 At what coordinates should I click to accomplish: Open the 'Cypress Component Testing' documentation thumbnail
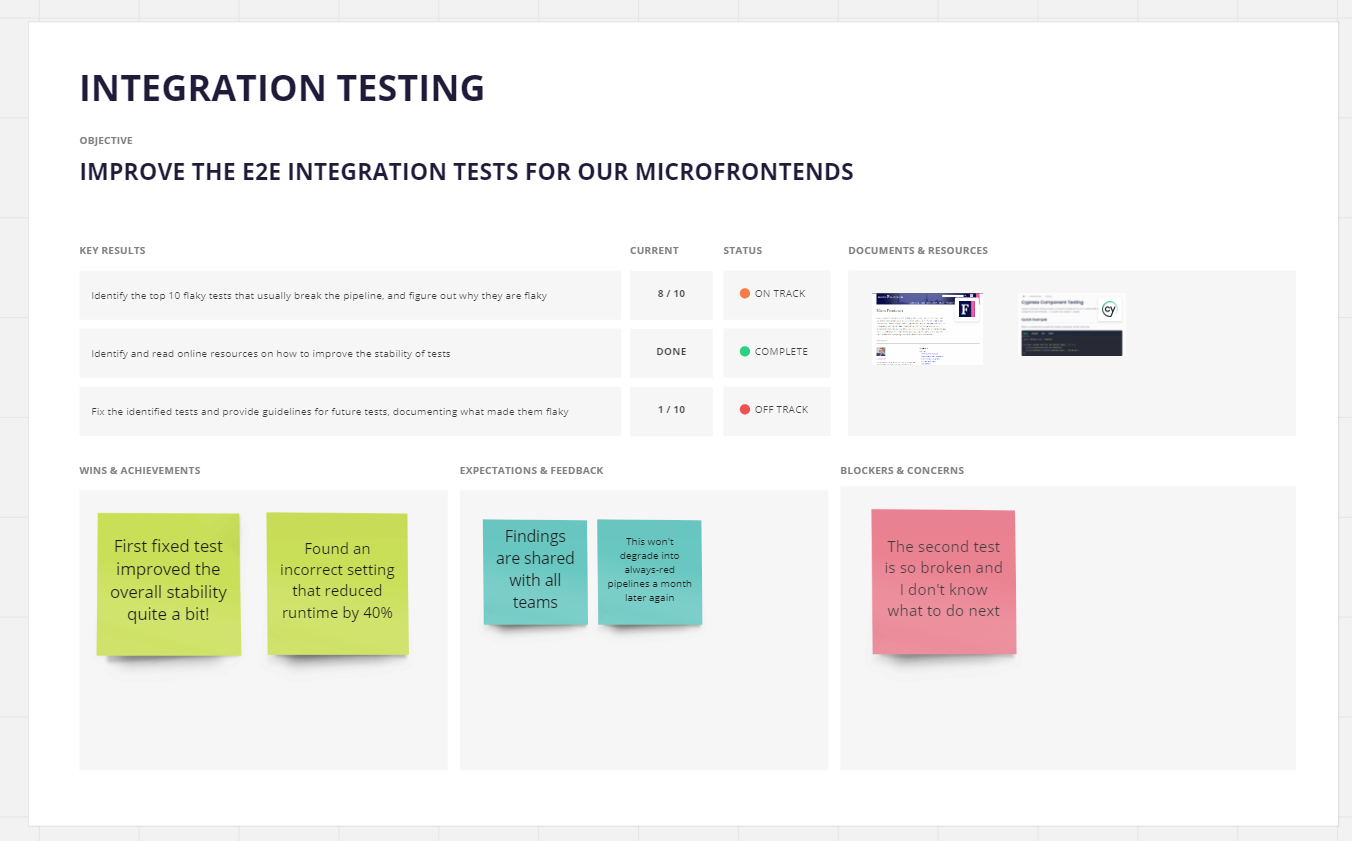pyautogui.click(x=1071, y=323)
